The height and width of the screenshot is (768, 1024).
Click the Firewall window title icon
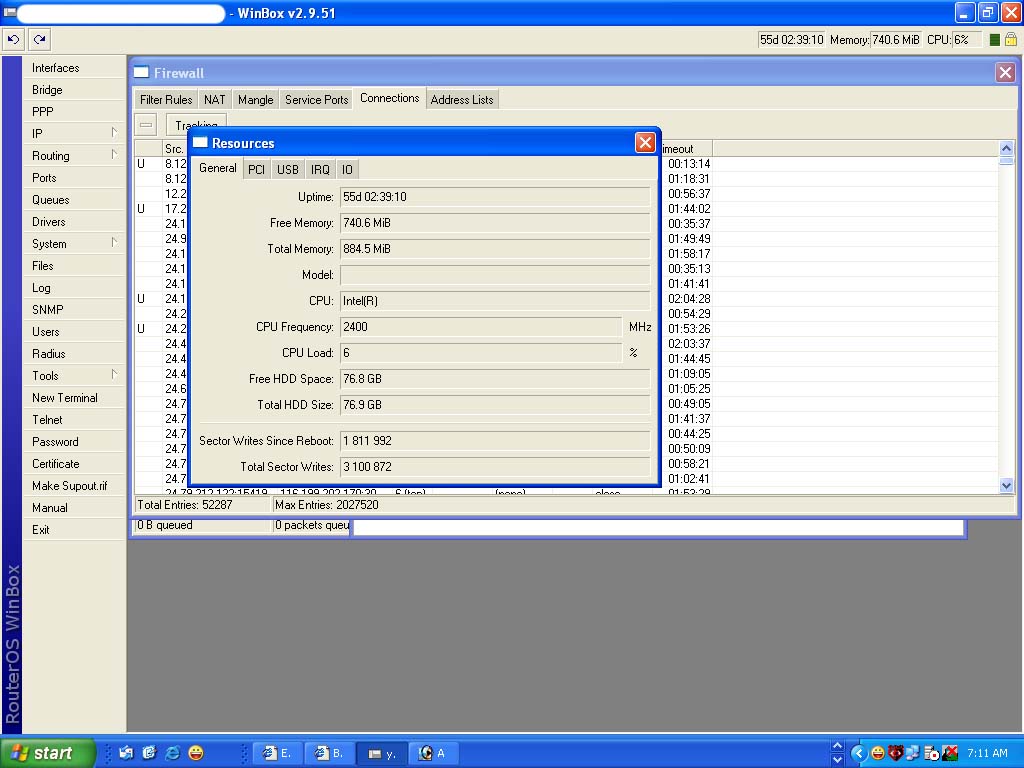[141, 72]
